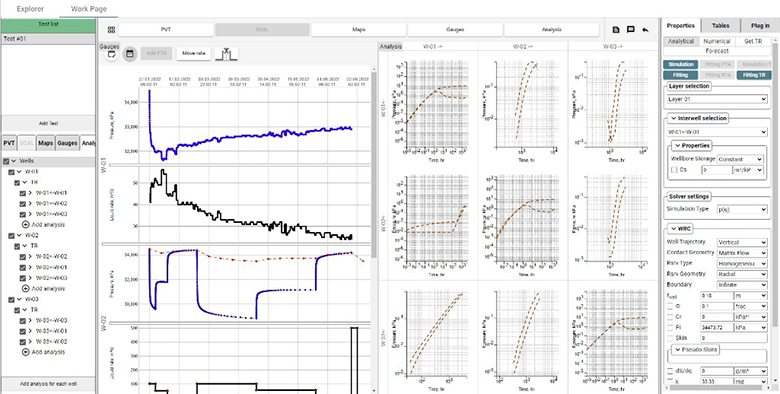Click Add analysis plus icon under W-01
The height and width of the screenshot is (394, 780).
click(x=26, y=225)
